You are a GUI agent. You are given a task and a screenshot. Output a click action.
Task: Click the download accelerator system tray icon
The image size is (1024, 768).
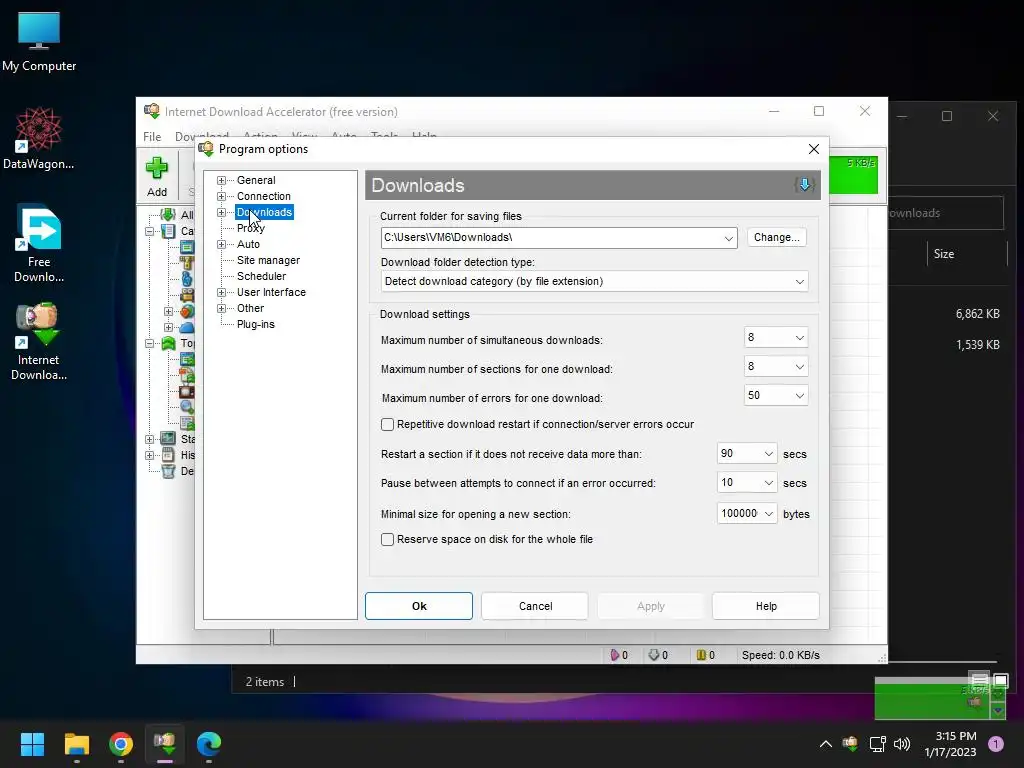pos(850,743)
